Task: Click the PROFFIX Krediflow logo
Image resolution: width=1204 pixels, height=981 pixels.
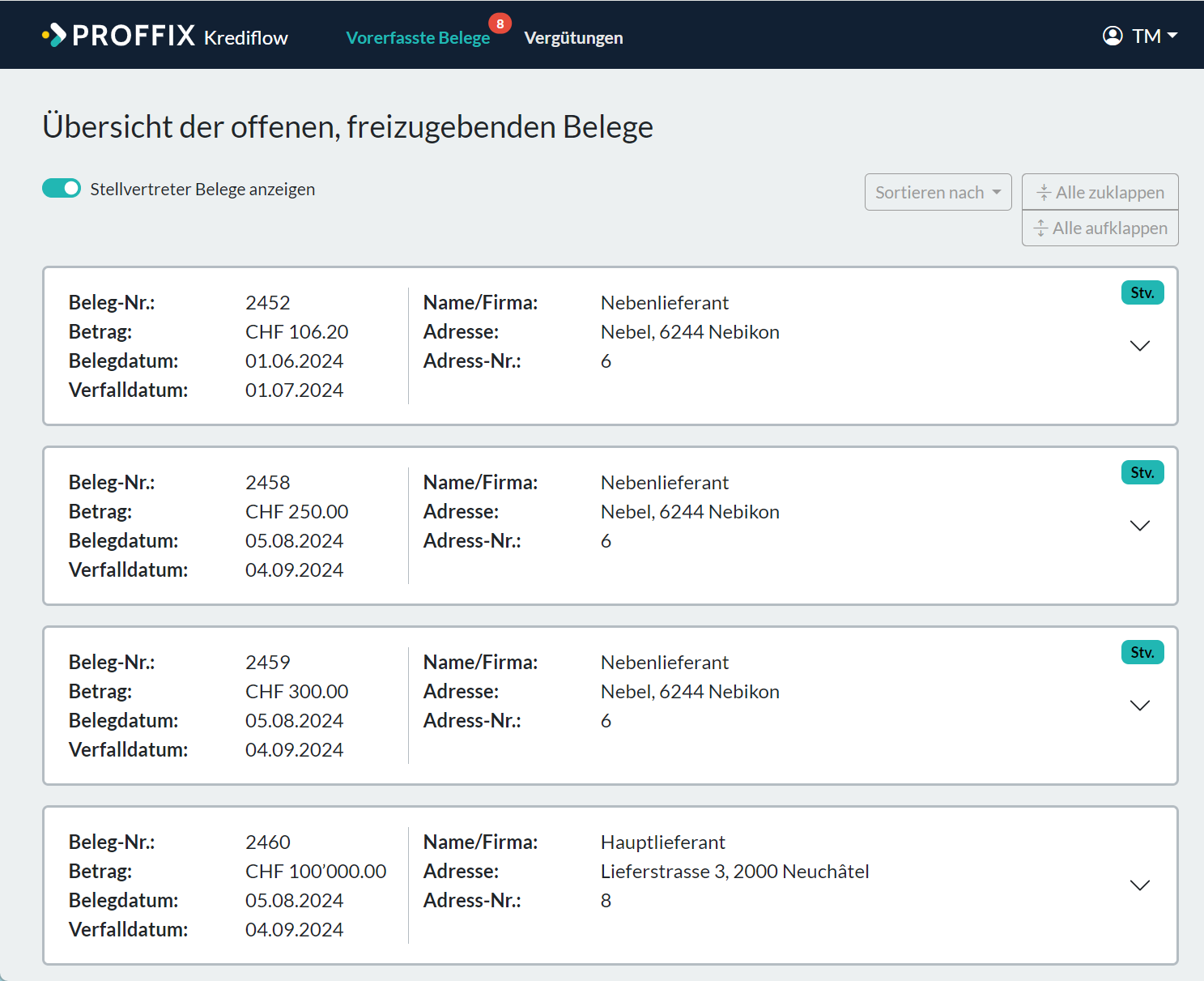Action: [164, 36]
